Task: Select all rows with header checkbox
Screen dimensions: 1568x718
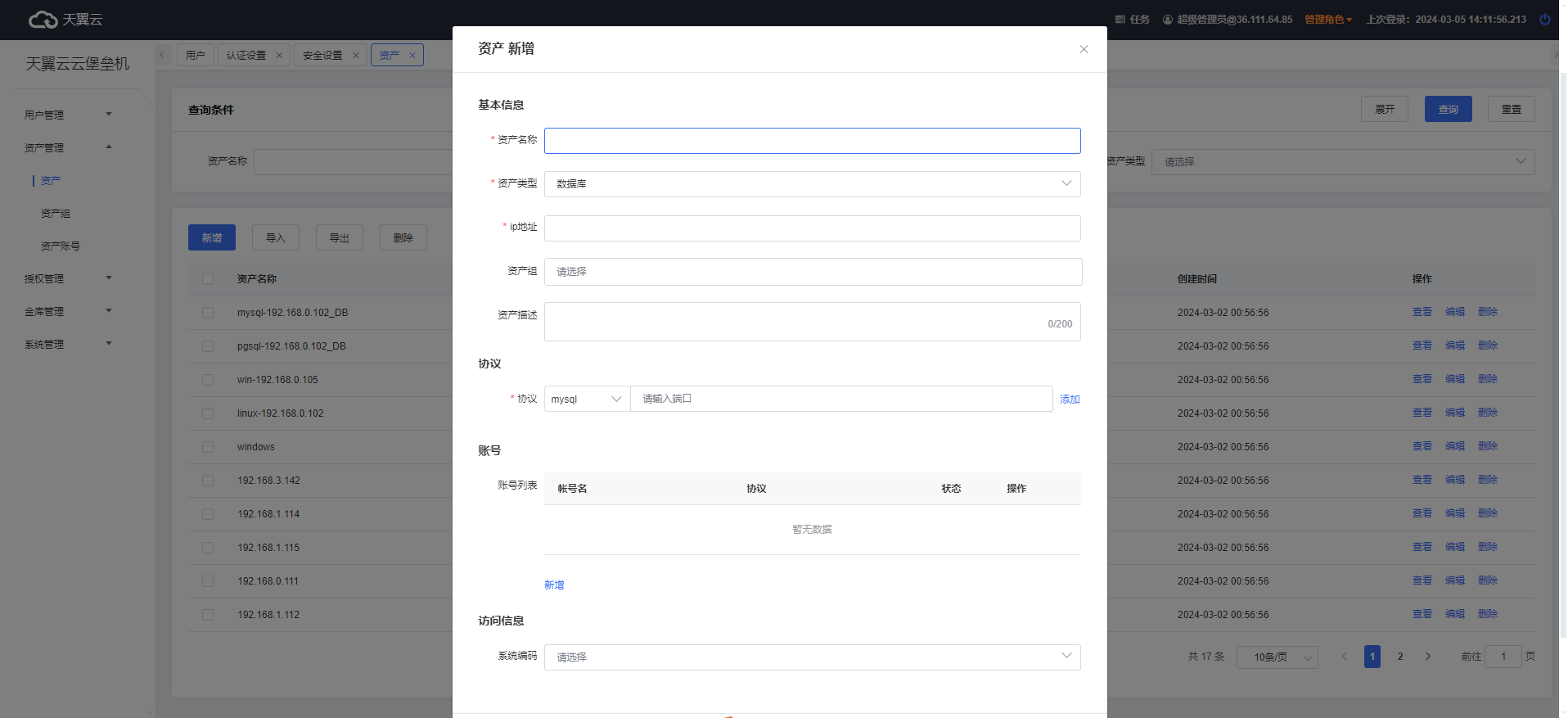Action: pyautogui.click(x=208, y=279)
